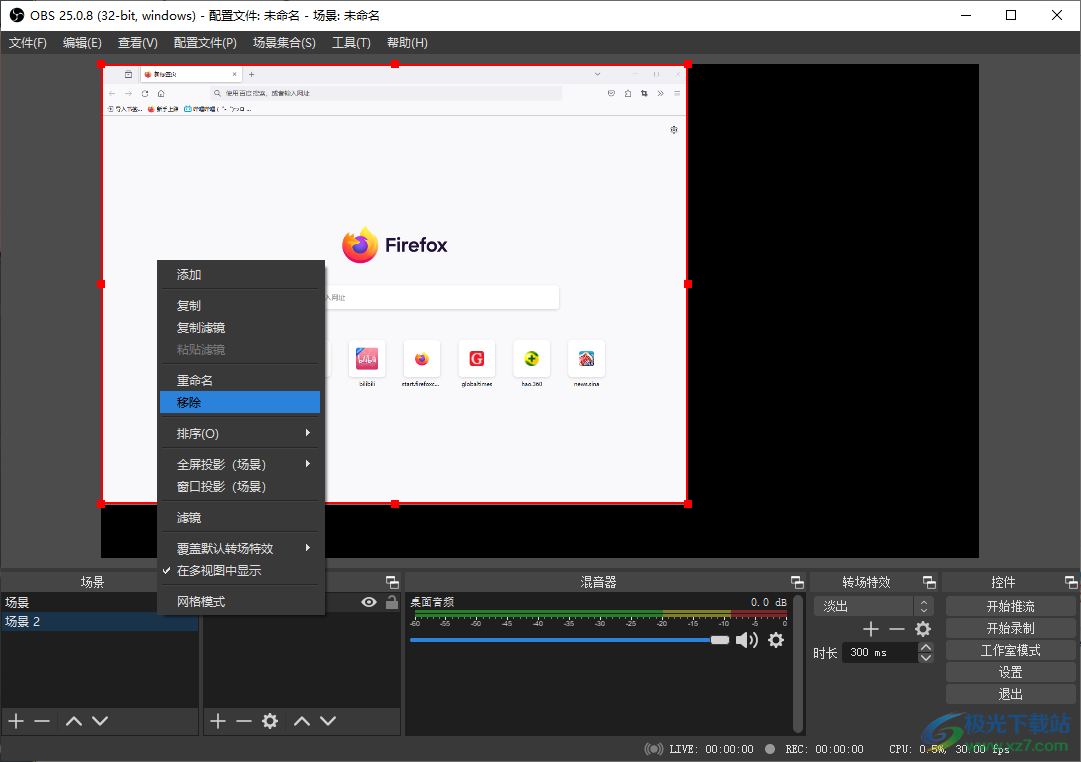Choose 复制滤镜 in context menu
This screenshot has width=1081, height=762.
[239, 328]
